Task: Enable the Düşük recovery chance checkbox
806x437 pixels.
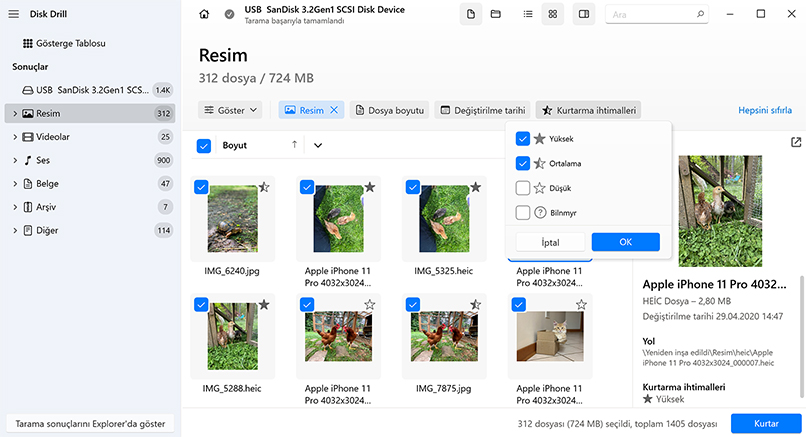Action: [523, 188]
